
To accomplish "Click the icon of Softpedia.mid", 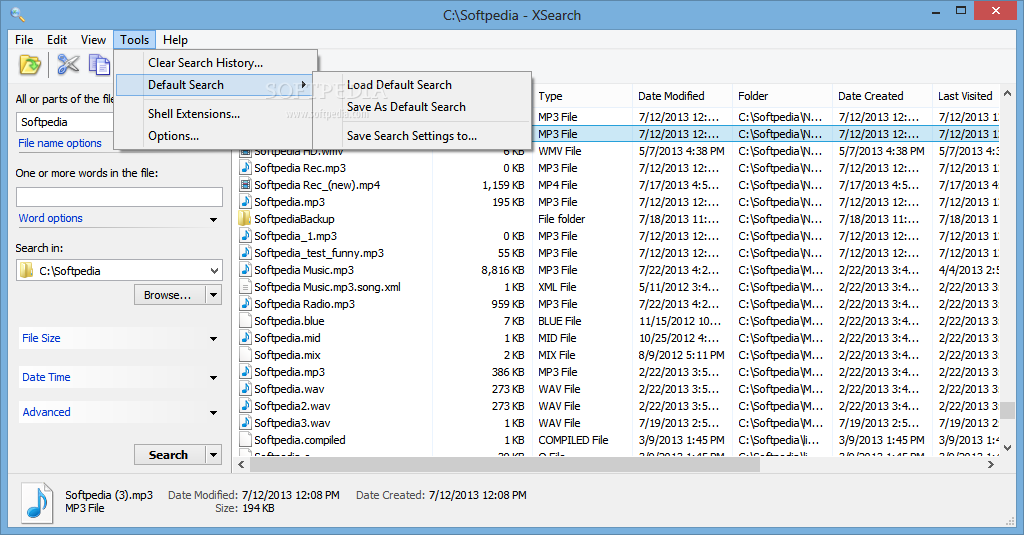I will [x=246, y=338].
